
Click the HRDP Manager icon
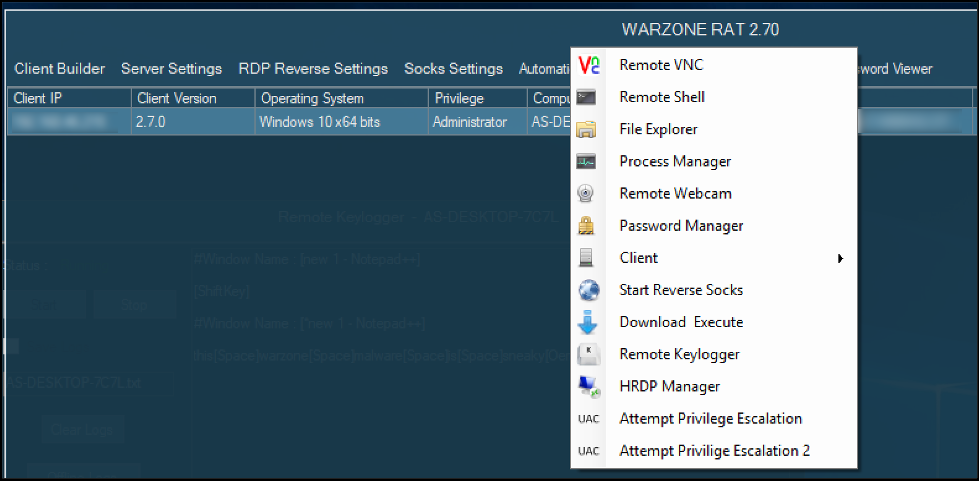coord(588,386)
